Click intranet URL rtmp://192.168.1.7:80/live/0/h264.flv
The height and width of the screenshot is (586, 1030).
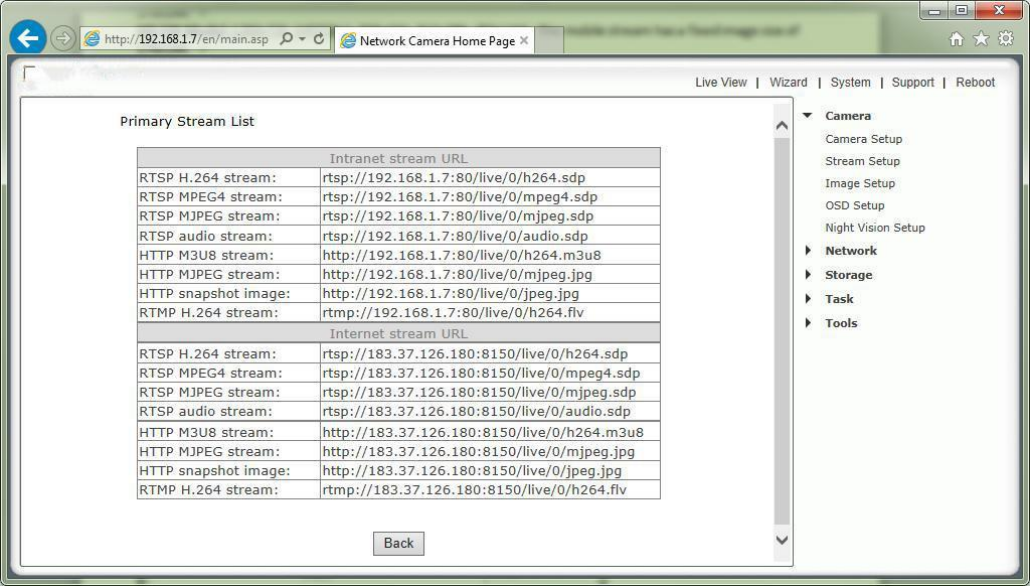(453, 313)
